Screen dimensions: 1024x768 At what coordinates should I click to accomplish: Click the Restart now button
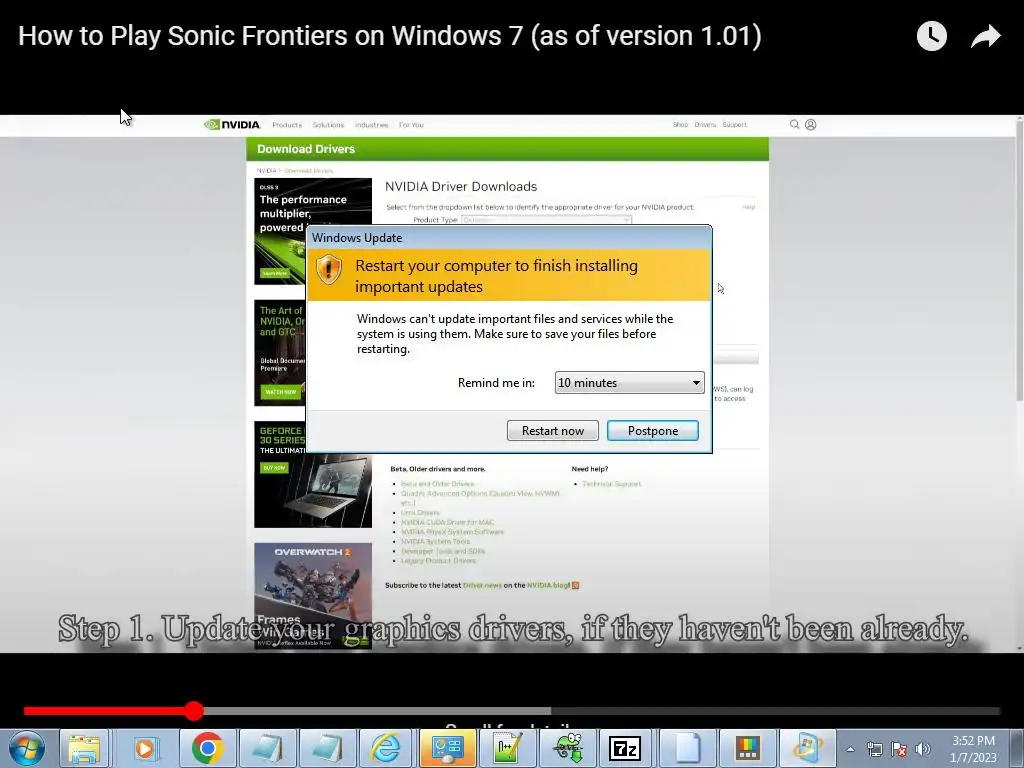tap(552, 430)
